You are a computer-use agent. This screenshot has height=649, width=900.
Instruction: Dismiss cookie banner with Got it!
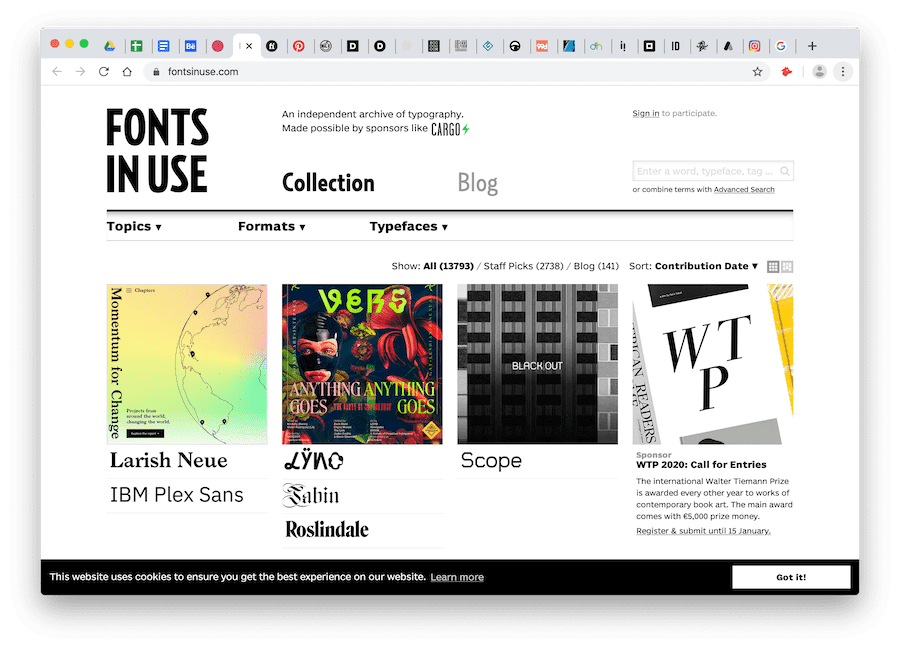click(x=791, y=577)
